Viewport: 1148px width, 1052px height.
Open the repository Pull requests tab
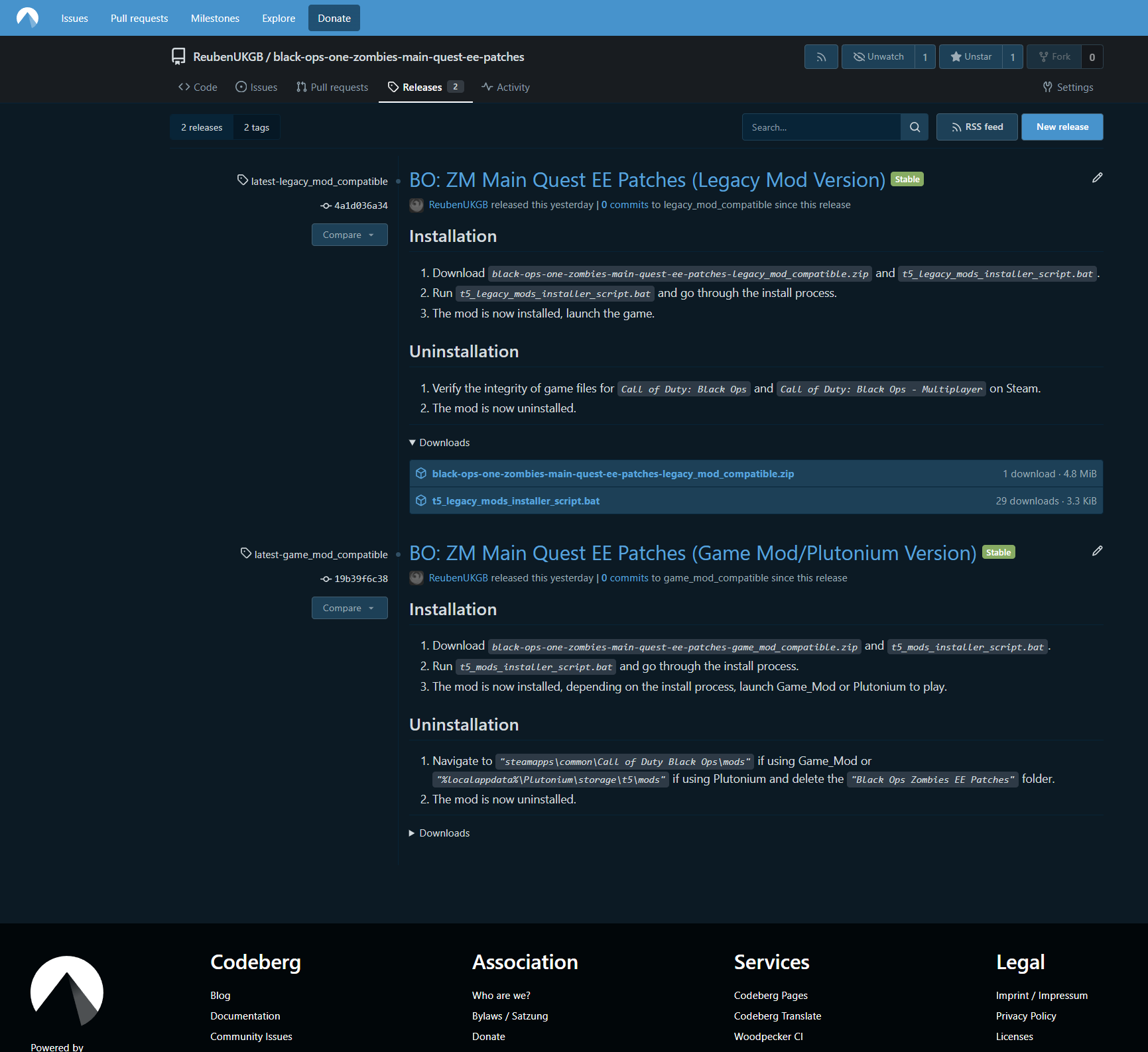coord(332,88)
